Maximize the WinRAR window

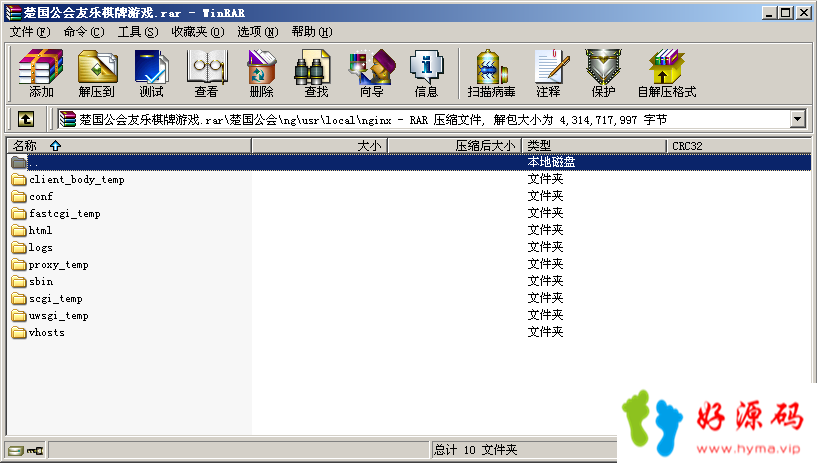[786, 12]
